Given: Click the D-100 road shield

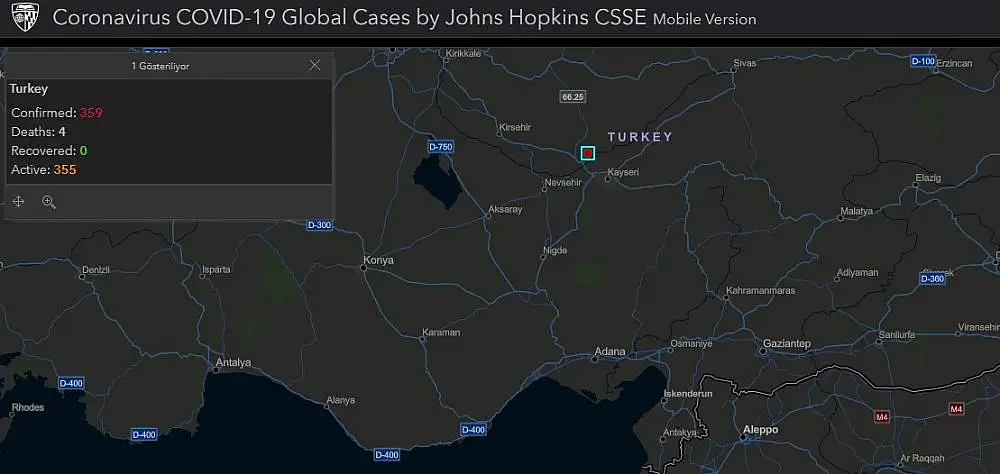Looking at the screenshot, I should coord(923,61).
